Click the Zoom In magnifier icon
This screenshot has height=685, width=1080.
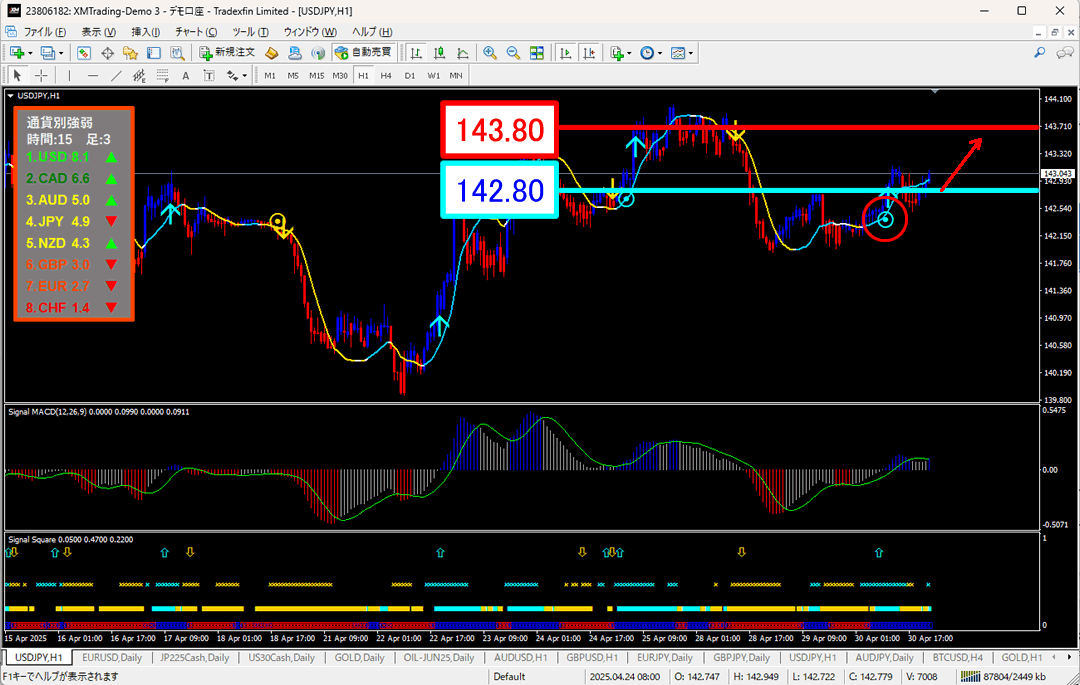(x=490, y=52)
